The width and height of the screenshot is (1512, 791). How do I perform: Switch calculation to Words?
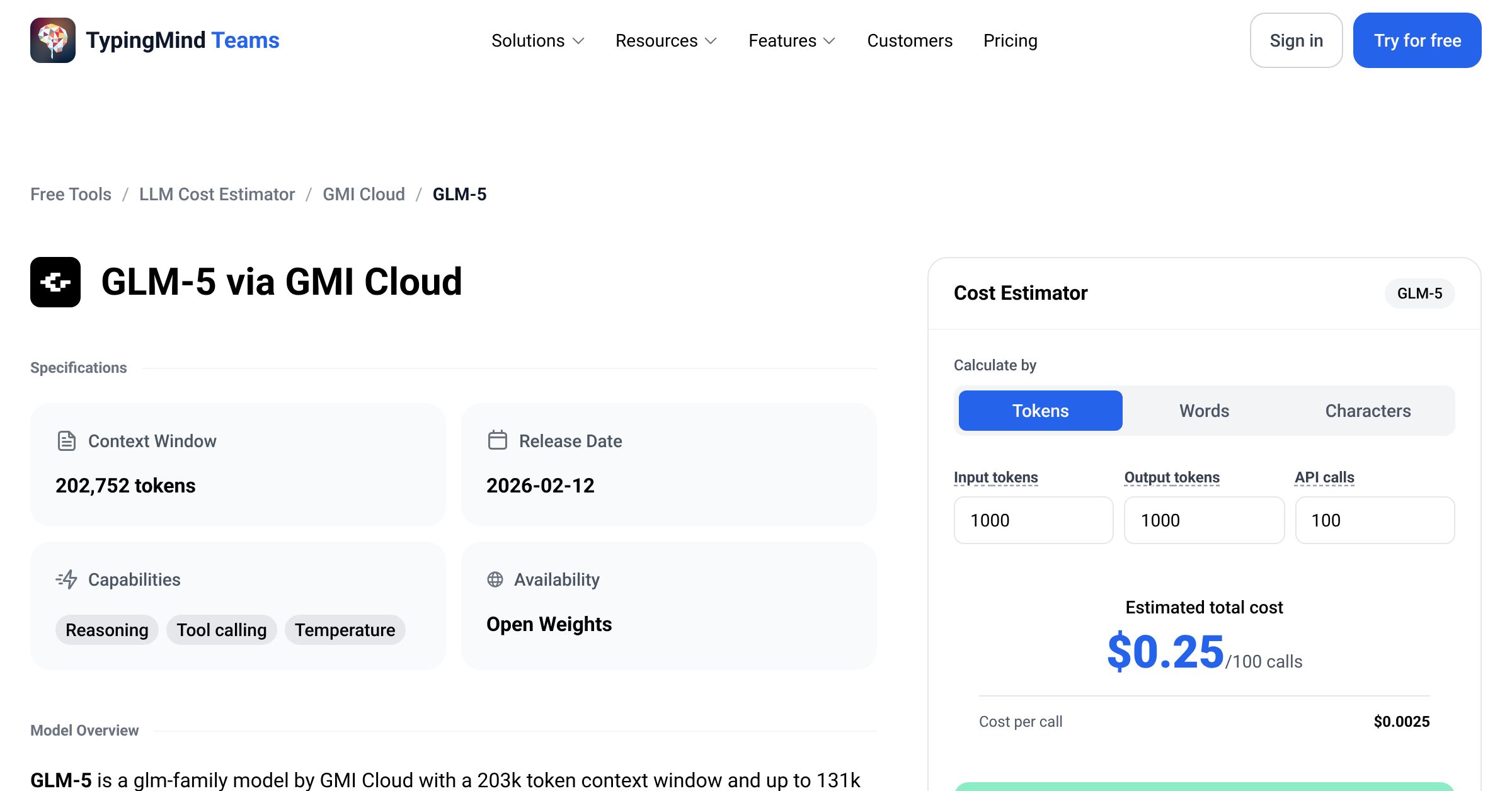pyautogui.click(x=1205, y=411)
